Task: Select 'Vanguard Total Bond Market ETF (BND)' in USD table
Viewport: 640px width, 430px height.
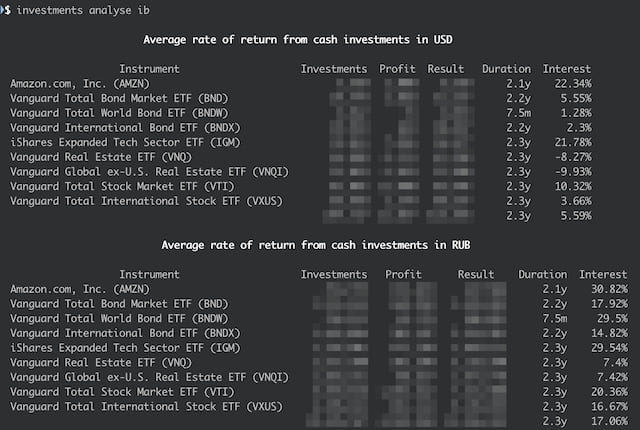Action: tap(119, 98)
